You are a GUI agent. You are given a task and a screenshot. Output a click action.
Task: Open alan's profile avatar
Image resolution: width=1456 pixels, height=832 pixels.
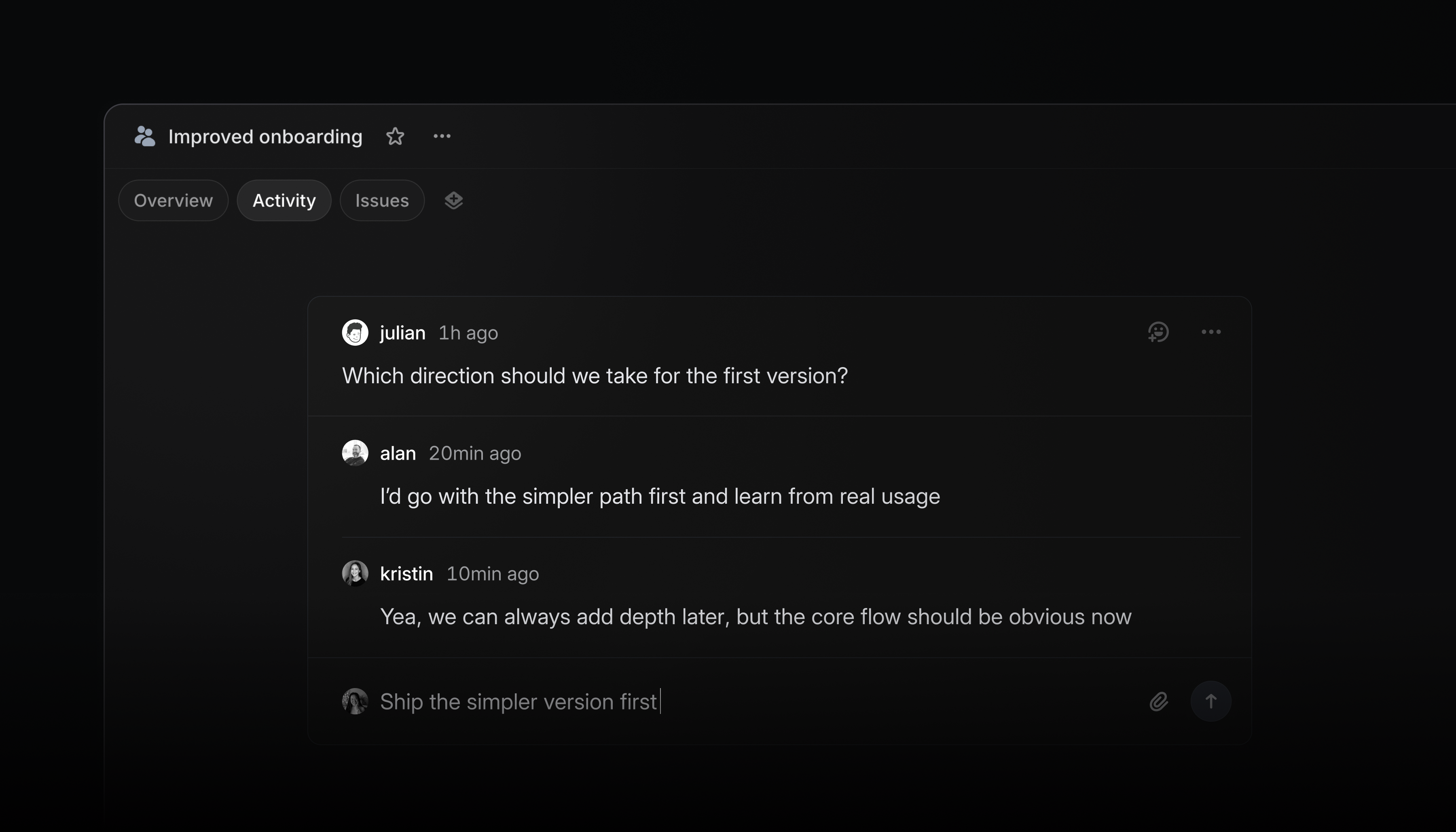pyautogui.click(x=354, y=452)
